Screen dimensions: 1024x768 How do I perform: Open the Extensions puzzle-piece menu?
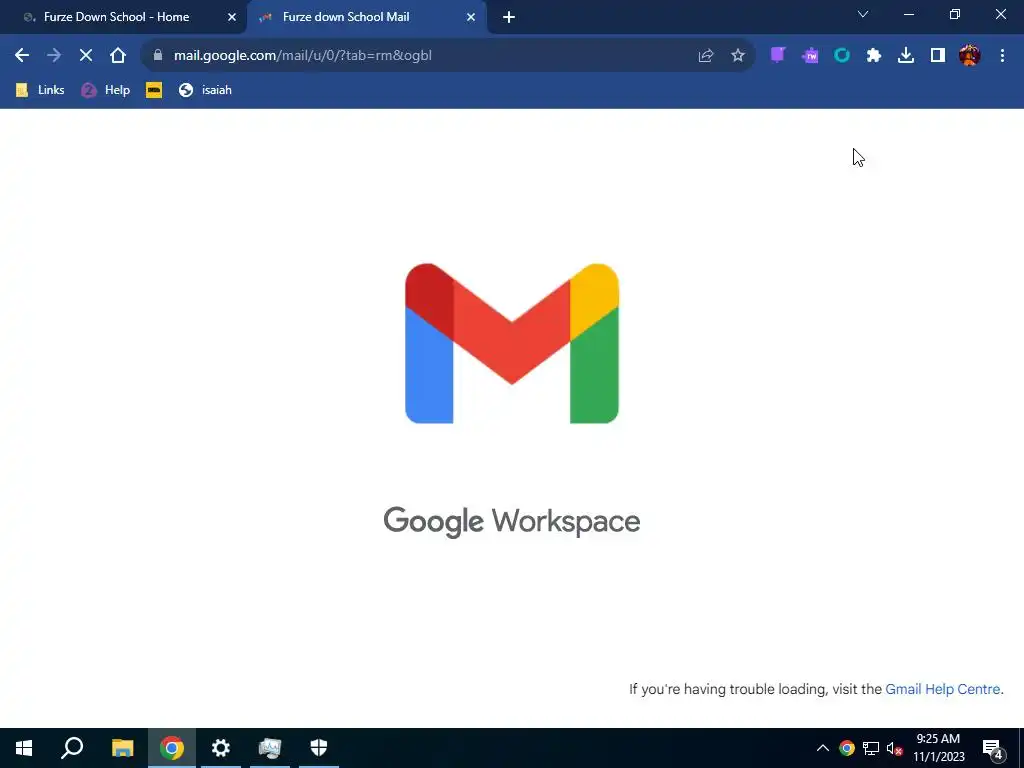tap(874, 56)
